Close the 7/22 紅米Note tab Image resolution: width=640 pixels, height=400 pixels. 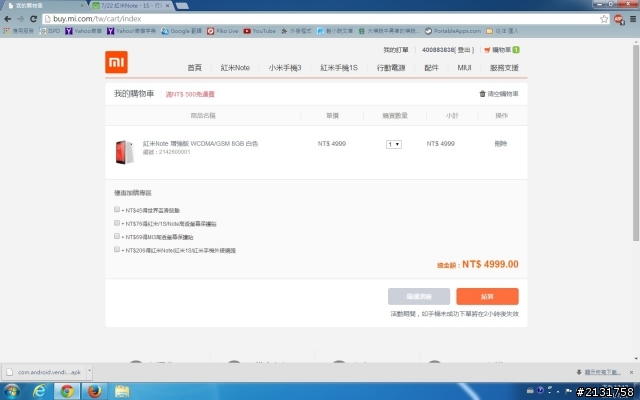167,6
